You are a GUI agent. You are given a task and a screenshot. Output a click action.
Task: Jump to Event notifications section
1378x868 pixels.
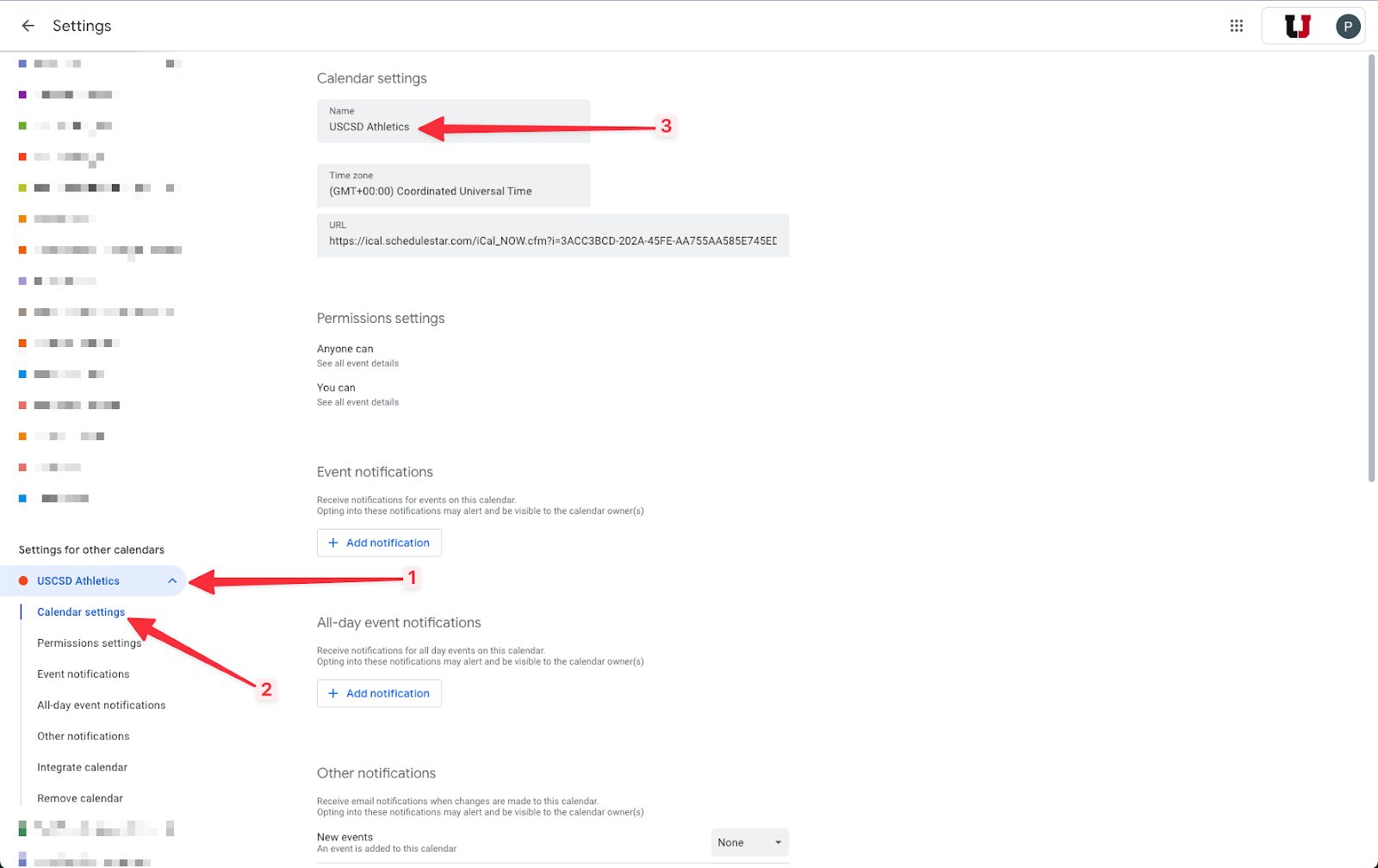[84, 674]
